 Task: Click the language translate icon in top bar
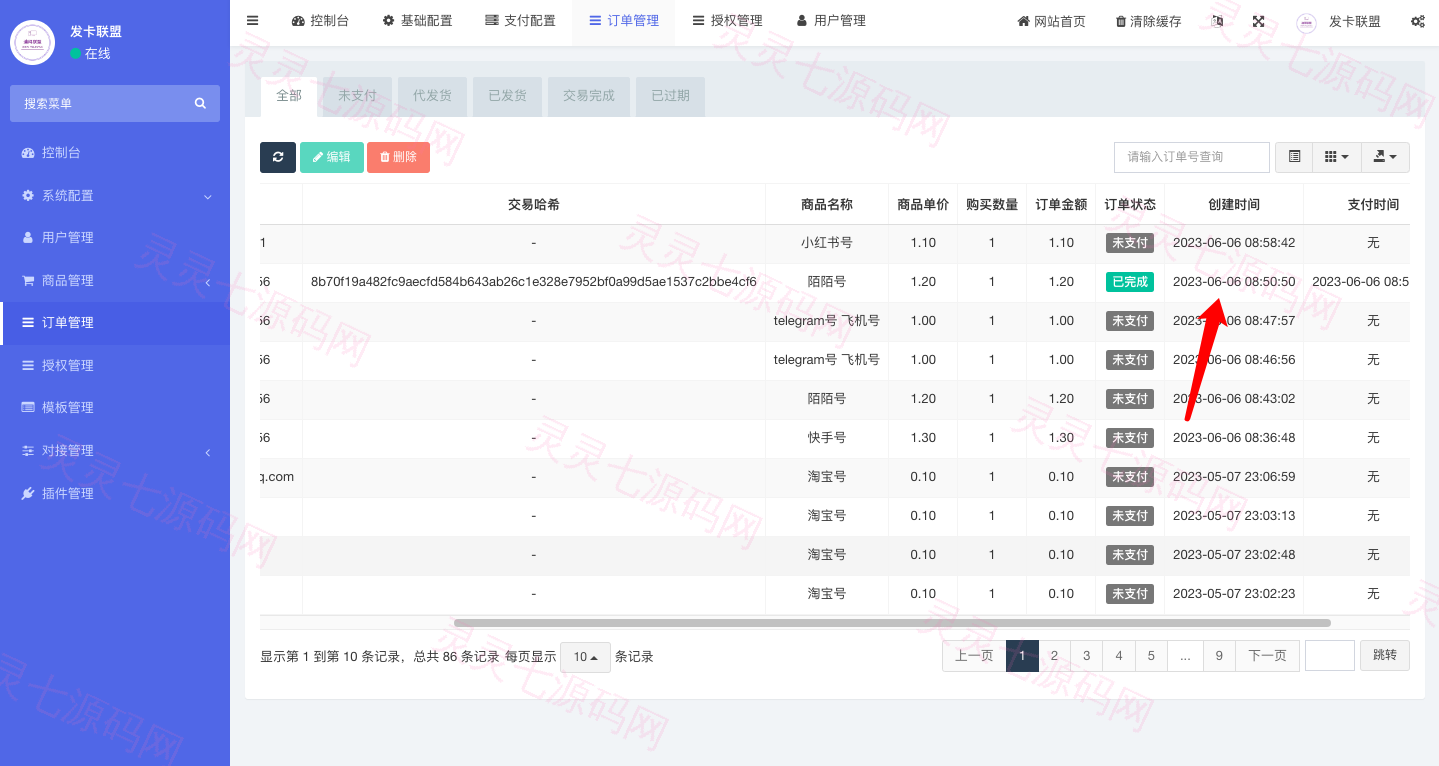pyautogui.click(x=1217, y=21)
